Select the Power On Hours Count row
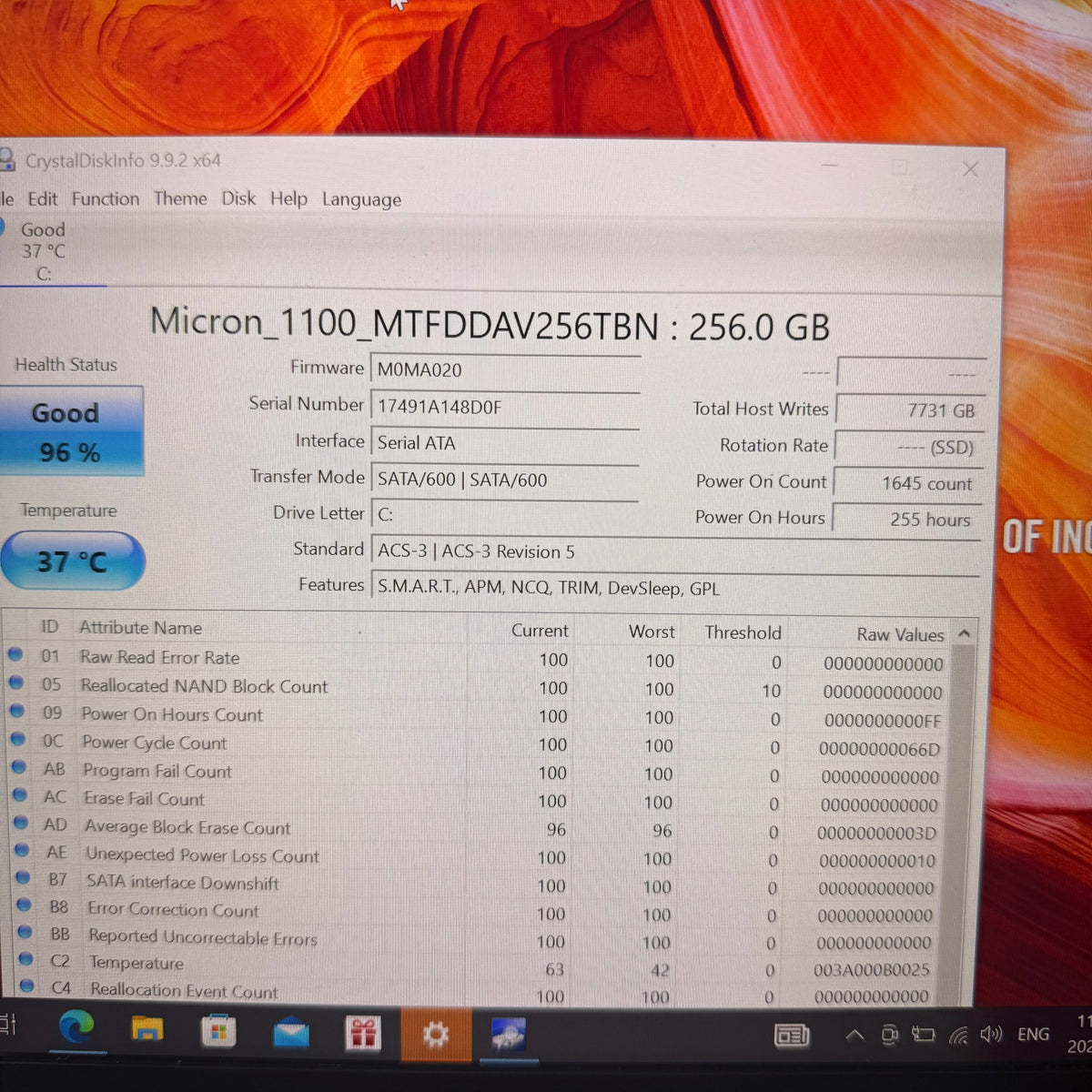This screenshot has width=1092, height=1092. (x=478, y=716)
